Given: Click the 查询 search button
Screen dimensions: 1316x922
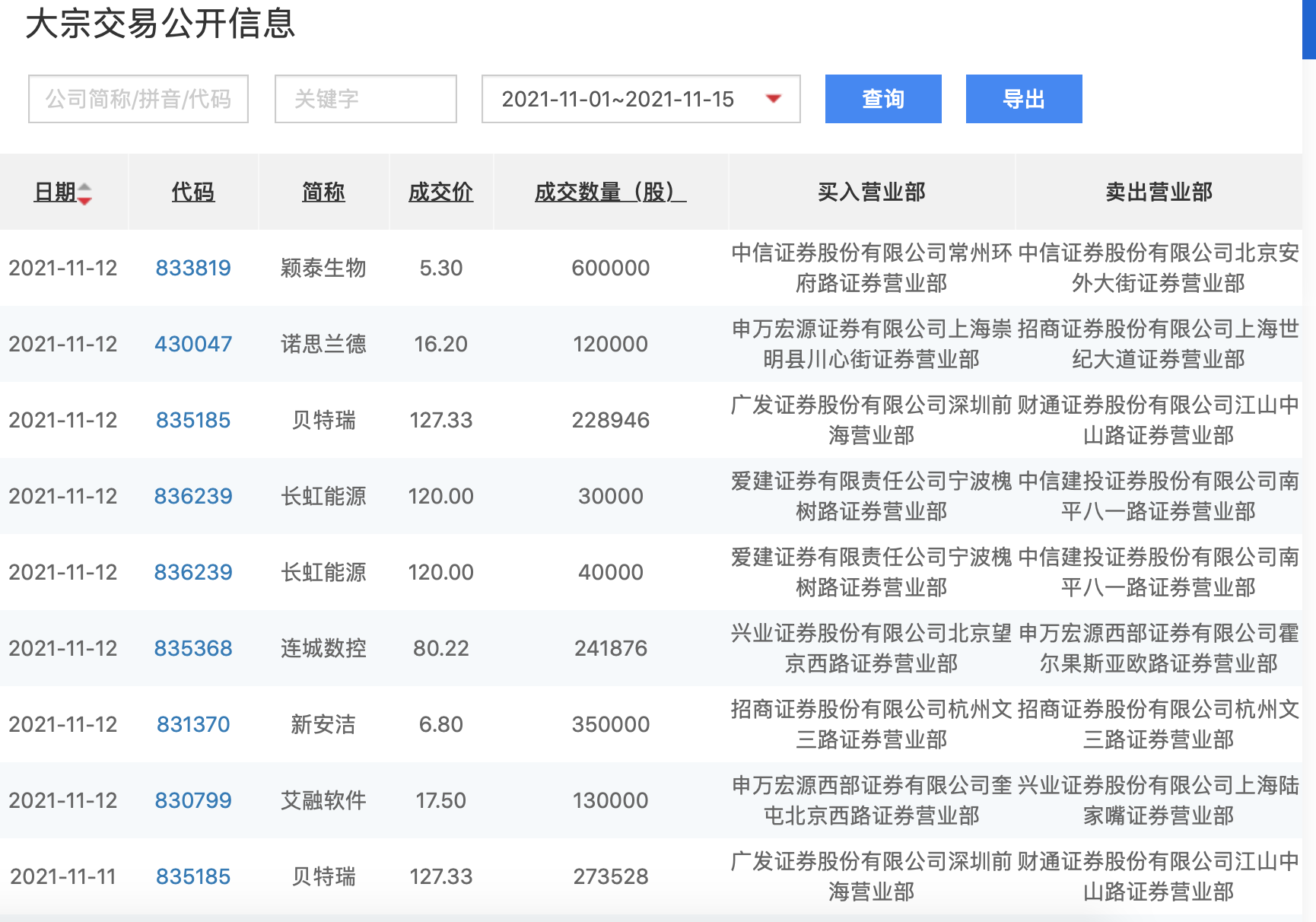Looking at the screenshot, I should click(x=882, y=99).
